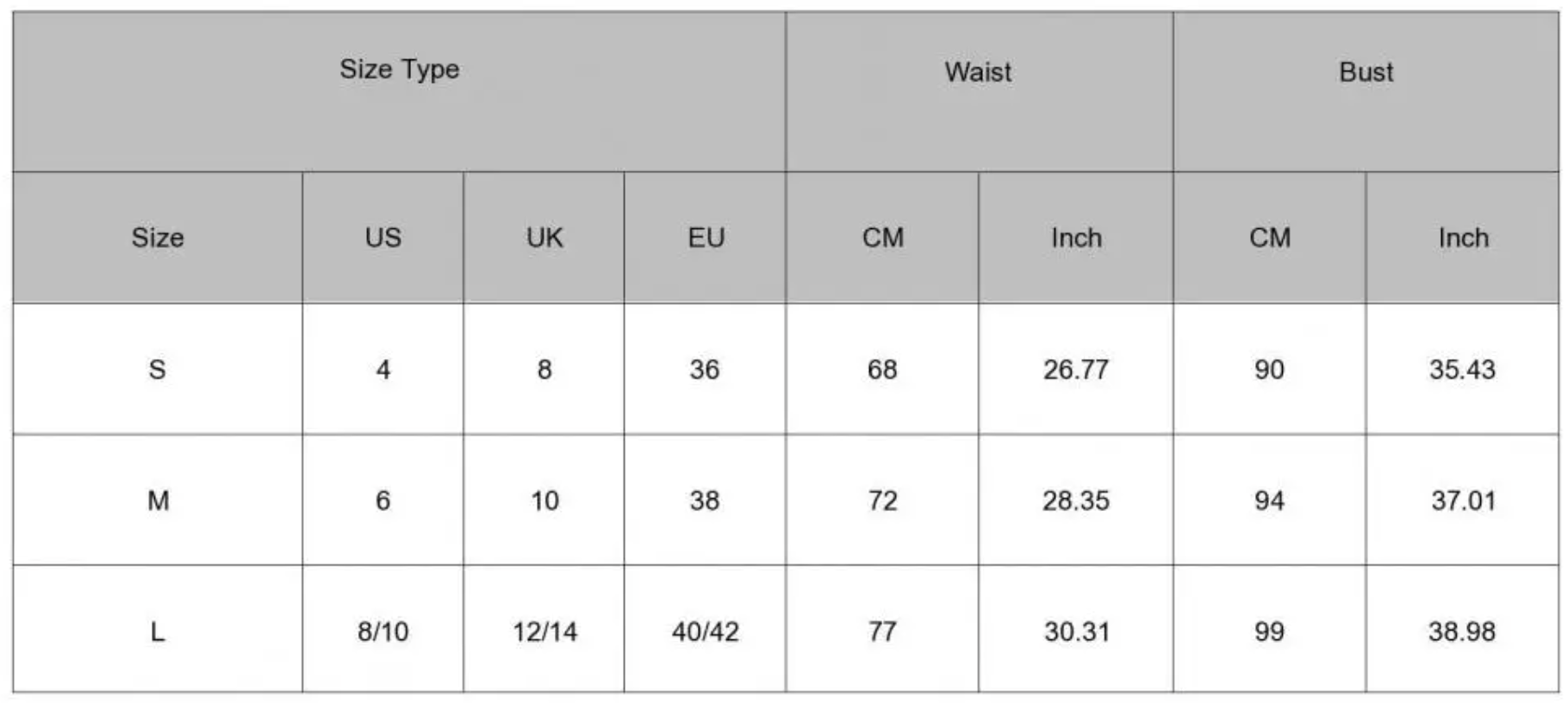The height and width of the screenshot is (703, 1568).
Task: Click the 37.01 inch bust value
Action: [1463, 501]
